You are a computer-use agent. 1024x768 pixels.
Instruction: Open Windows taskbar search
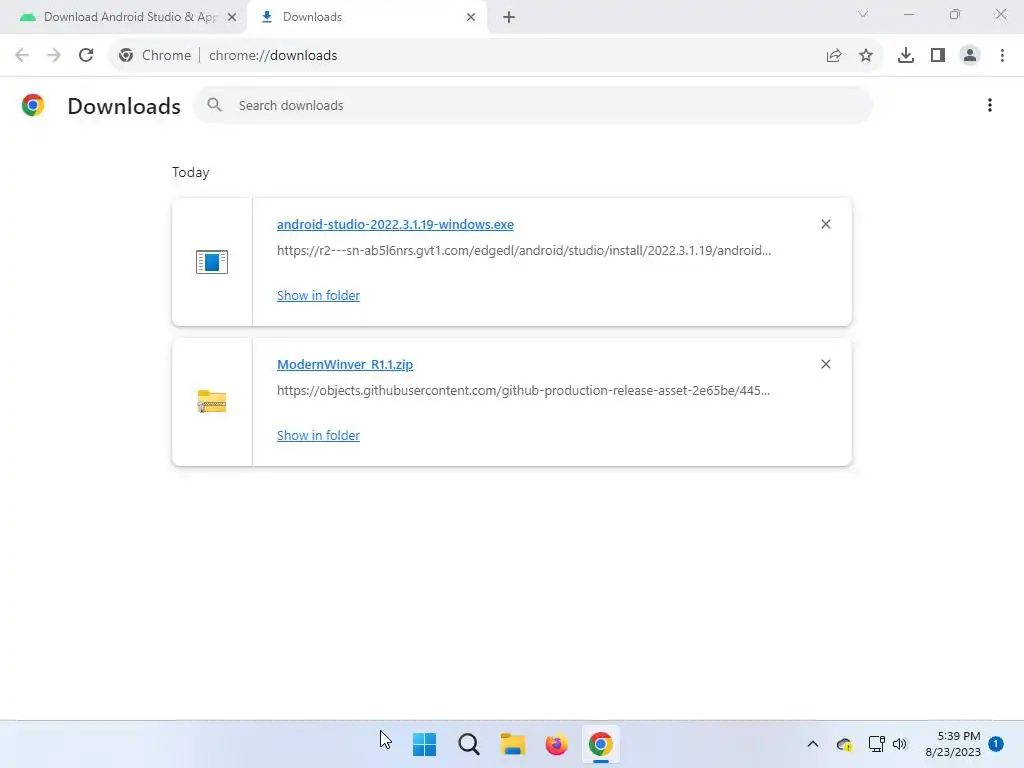tap(469, 744)
